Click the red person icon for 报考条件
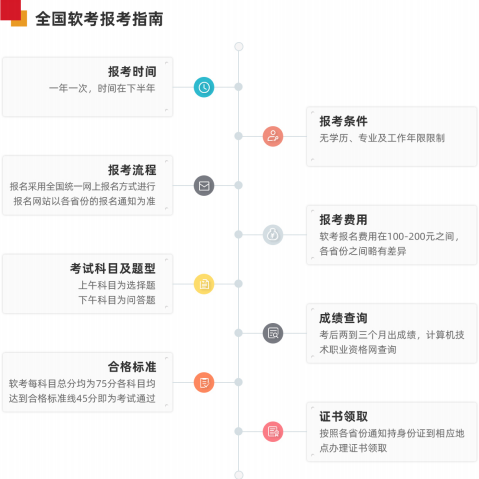Screen dimensions: 479x479 (273, 136)
